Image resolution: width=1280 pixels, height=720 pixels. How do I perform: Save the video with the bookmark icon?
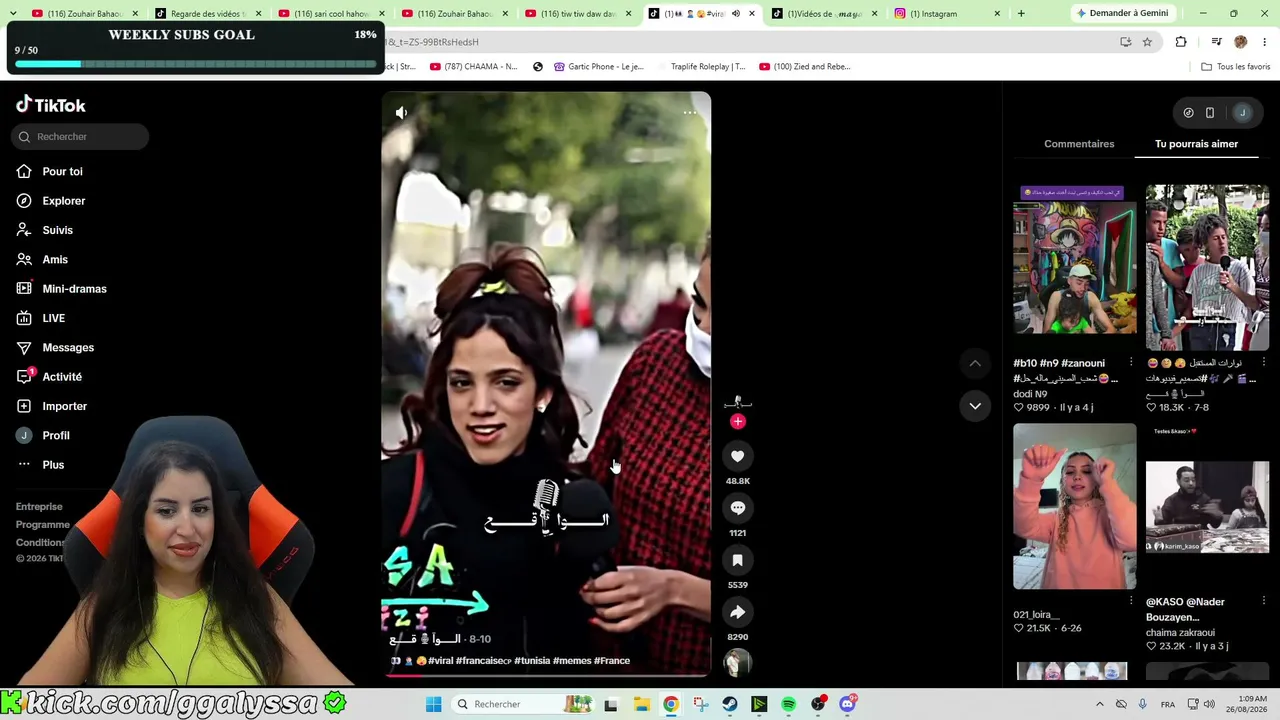[x=737, y=560]
